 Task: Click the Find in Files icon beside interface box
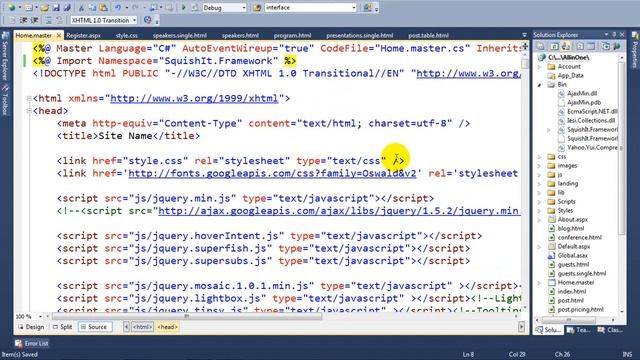(257, 7)
